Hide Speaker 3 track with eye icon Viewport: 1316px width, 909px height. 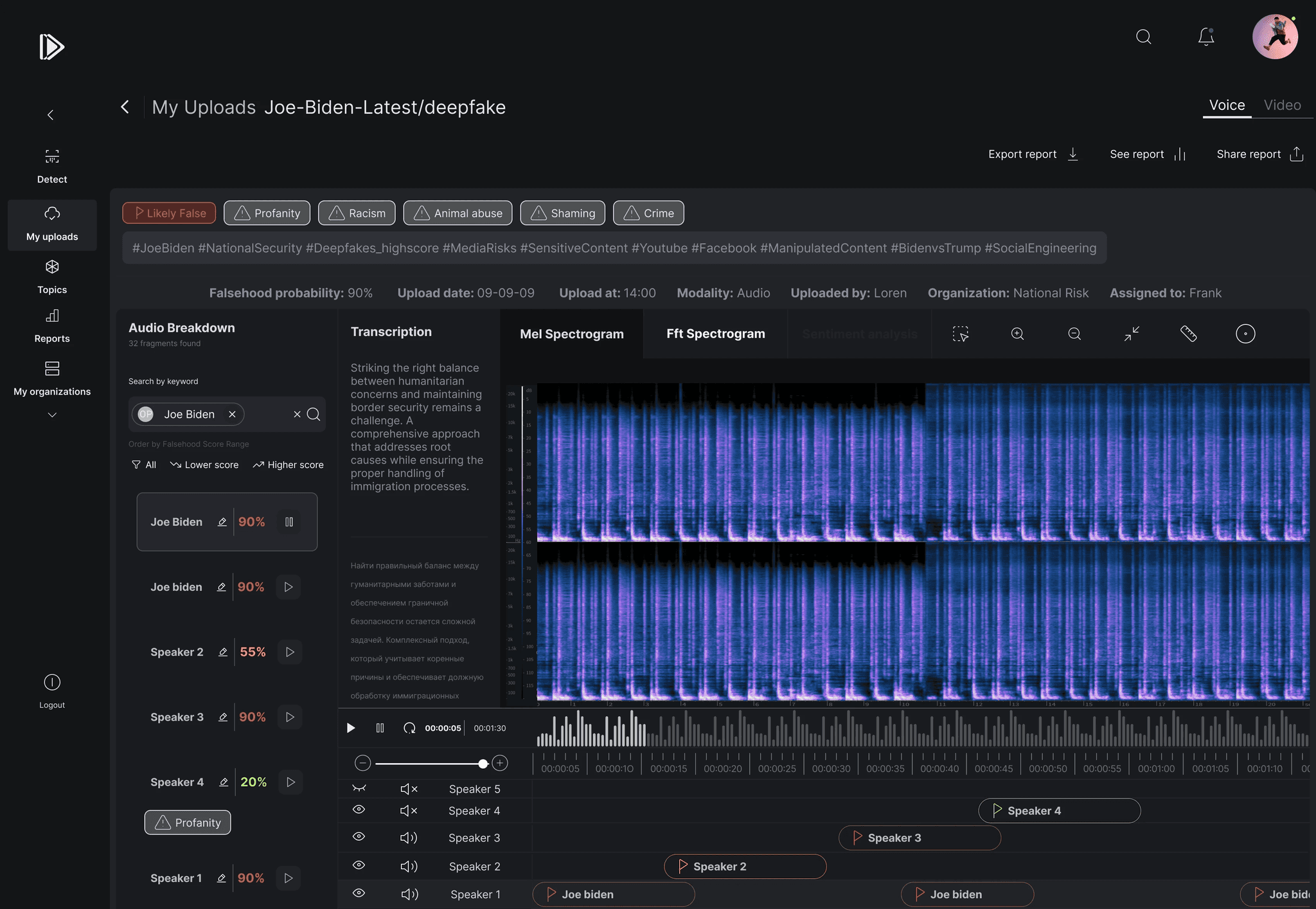click(x=359, y=837)
